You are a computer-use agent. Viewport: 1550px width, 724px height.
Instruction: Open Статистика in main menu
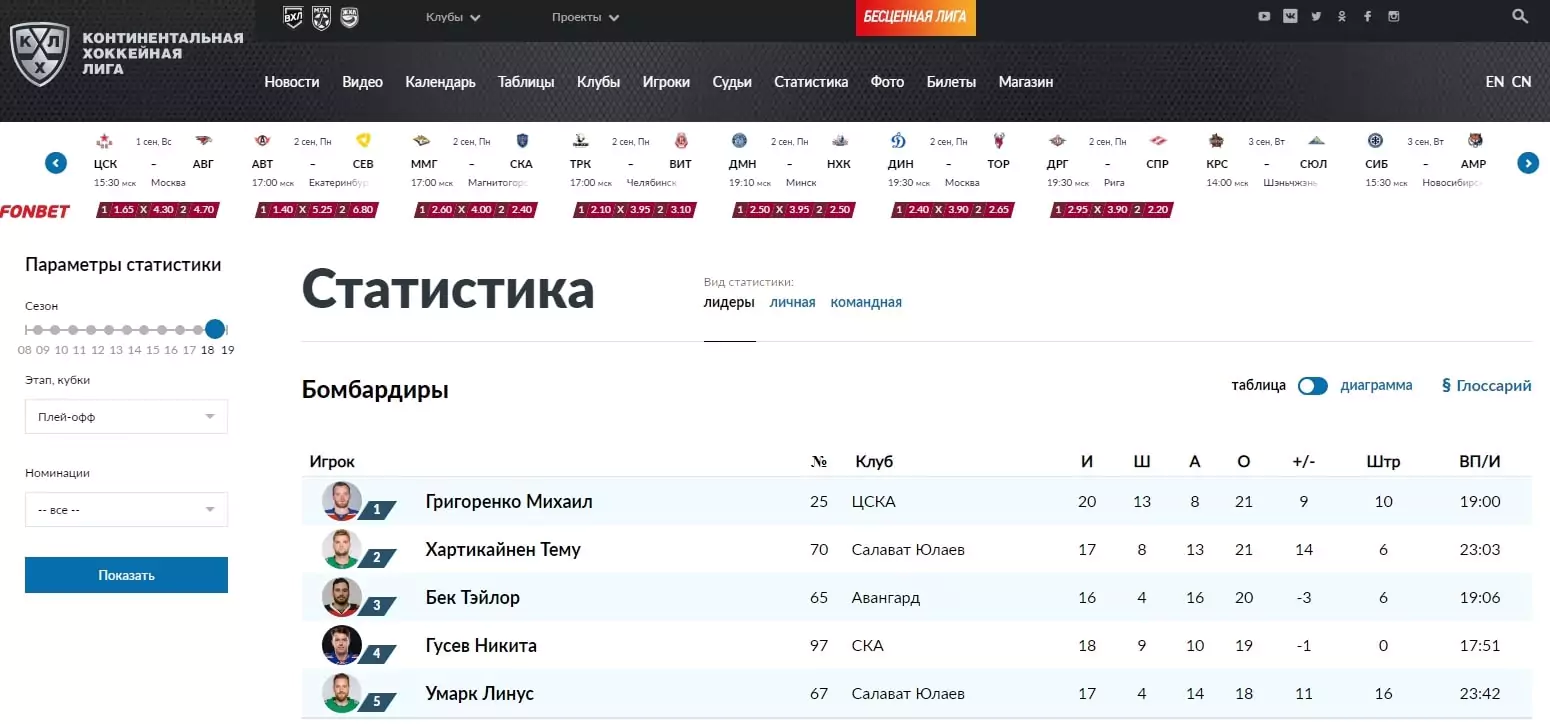[x=811, y=82]
